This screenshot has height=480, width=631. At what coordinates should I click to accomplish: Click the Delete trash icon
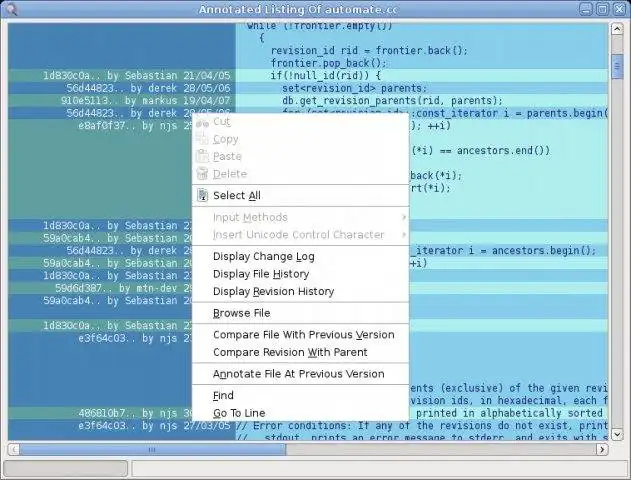pyautogui.click(x=202, y=173)
